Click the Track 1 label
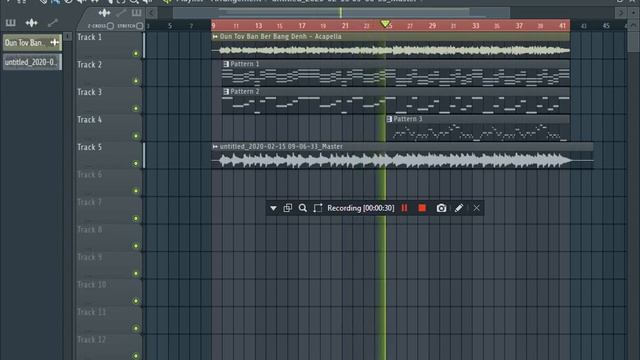 [89, 37]
